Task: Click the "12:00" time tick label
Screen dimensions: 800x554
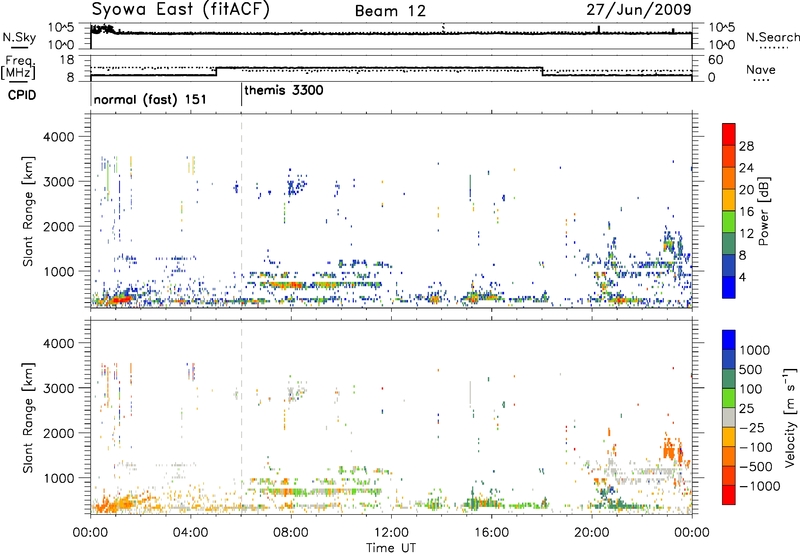Action: tap(391, 533)
